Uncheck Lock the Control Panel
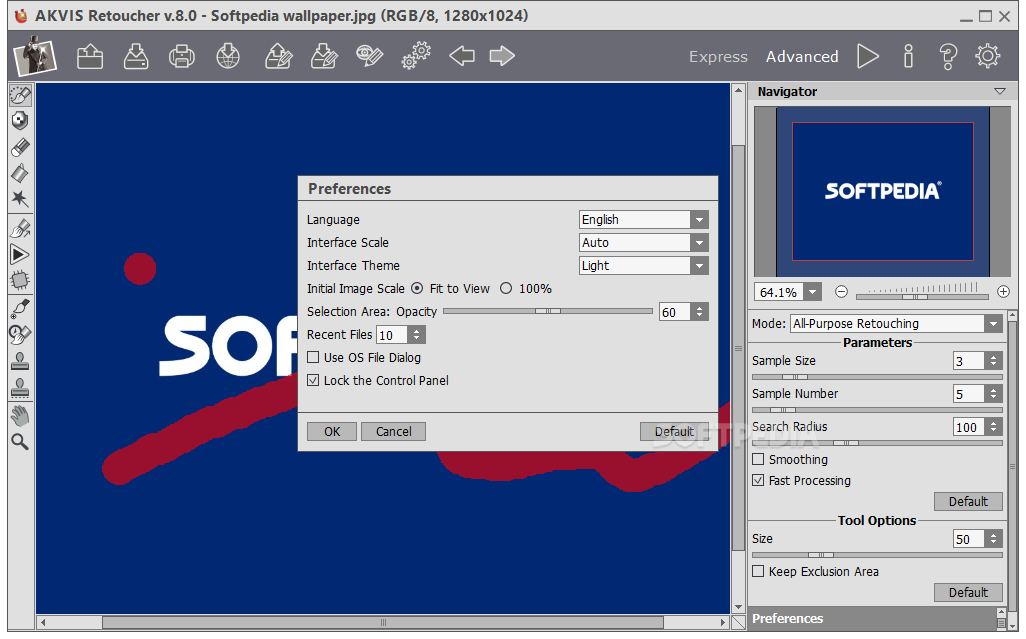 click(313, 380)
